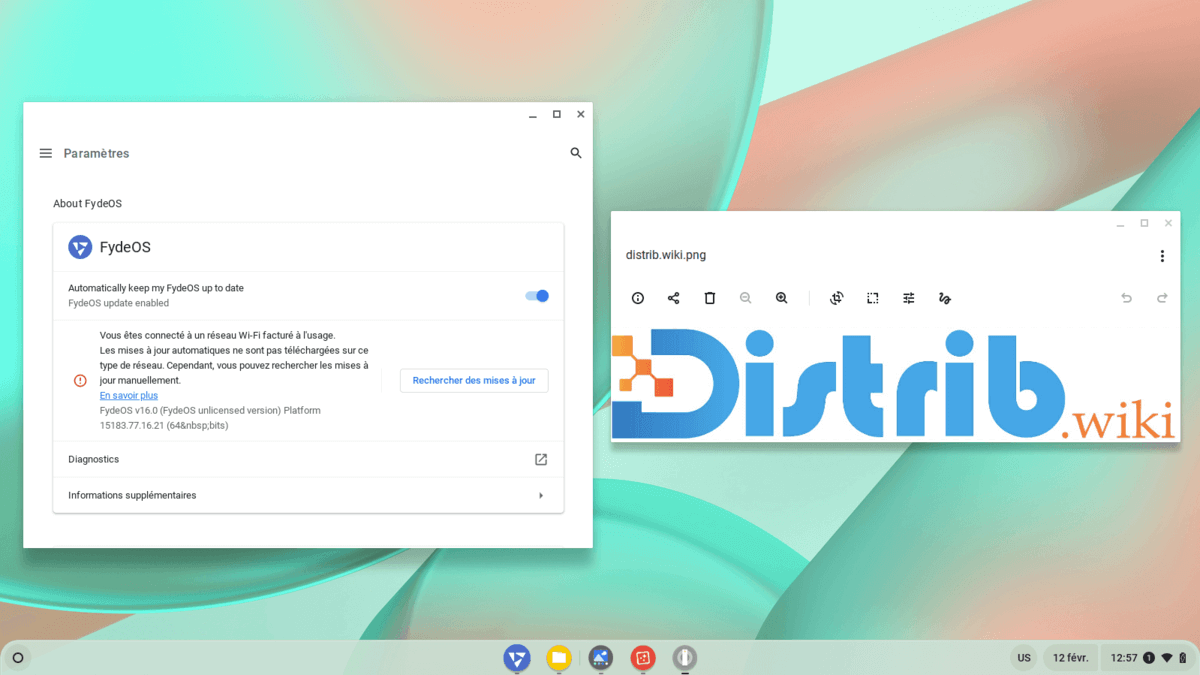Minimize the gallery window
Screen dimensions: 1200x675
[1120, 224]
